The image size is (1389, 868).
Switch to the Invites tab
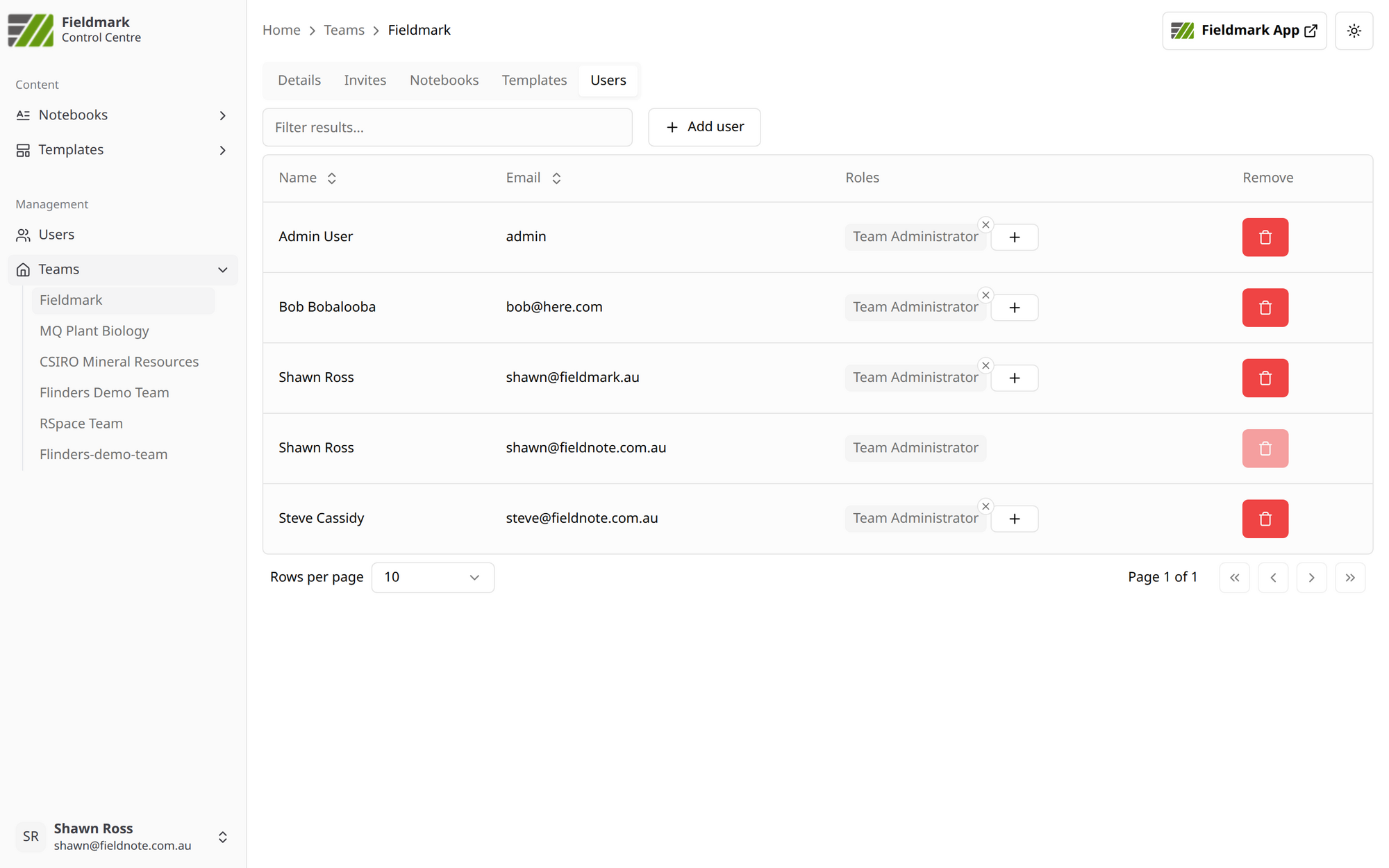tap(365, 81)
